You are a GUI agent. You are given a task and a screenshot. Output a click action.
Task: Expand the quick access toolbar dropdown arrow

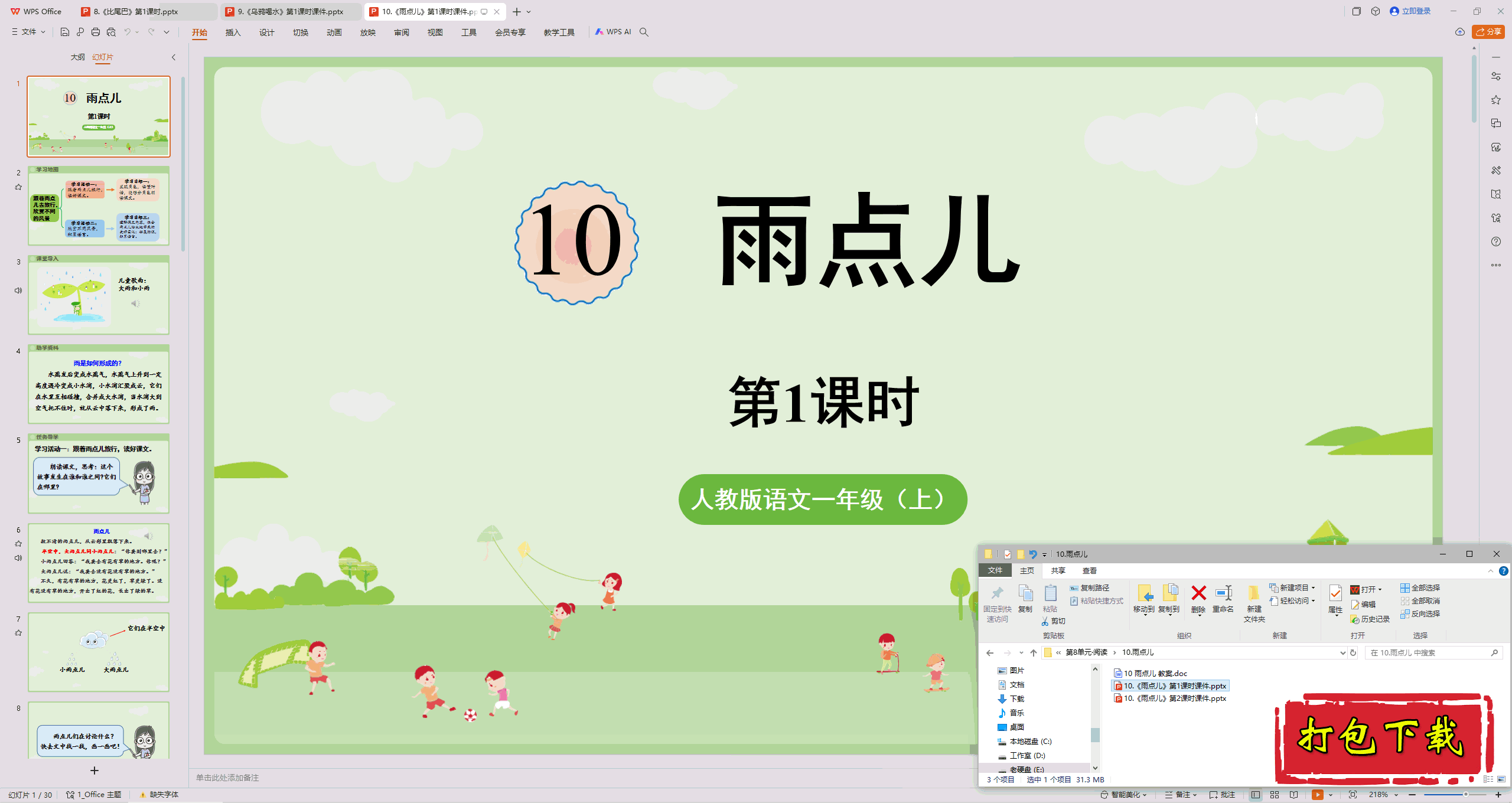point(167,32)
